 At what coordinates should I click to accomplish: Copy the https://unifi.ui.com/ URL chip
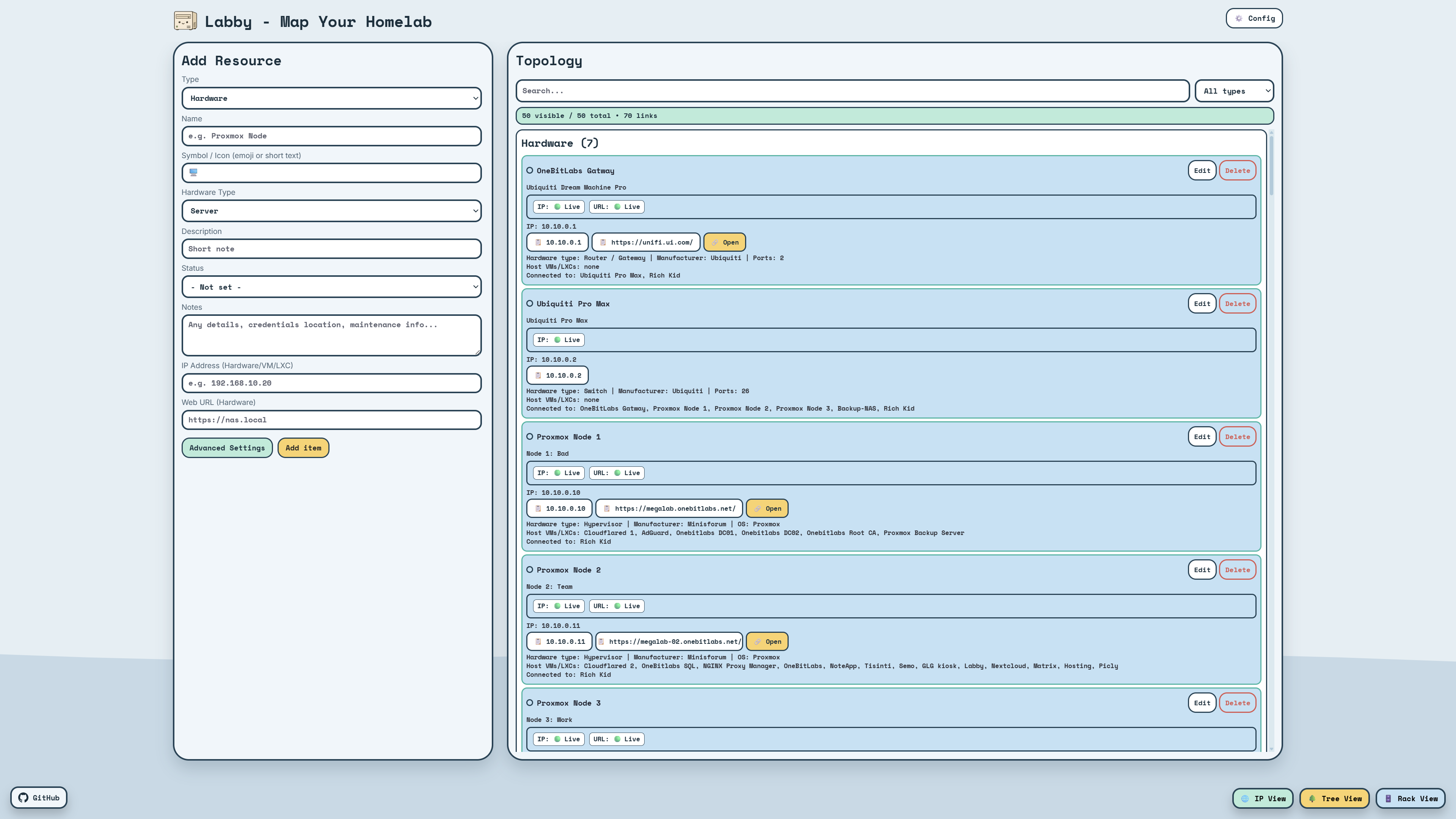[x=646, y=243]
